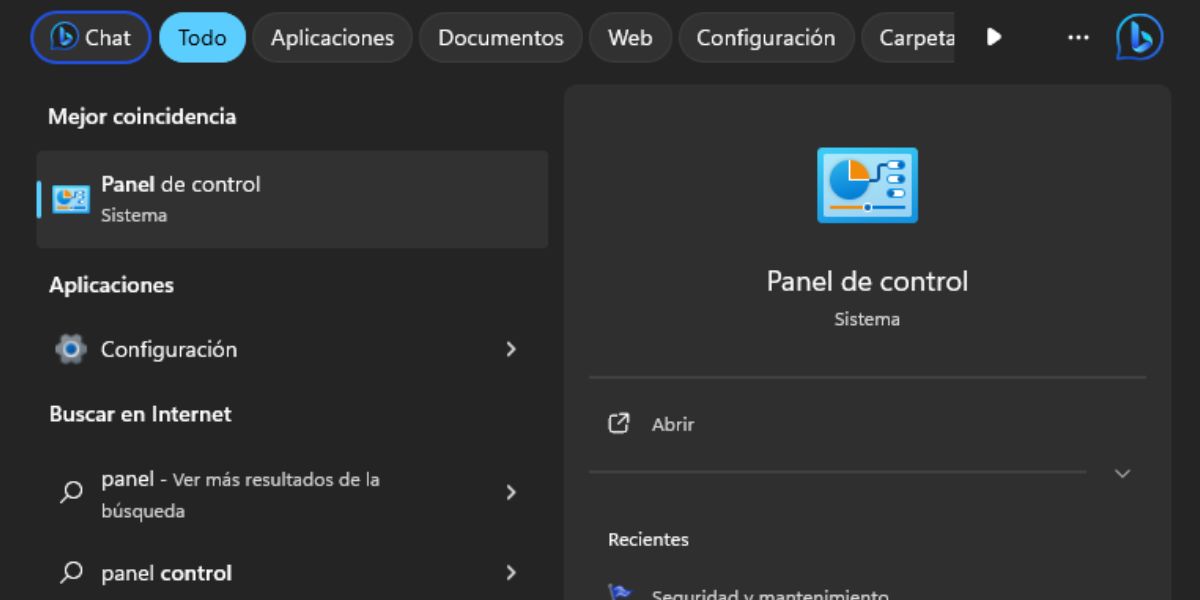Click the Seguridad y mantenimiento flag icon
Viewport: 1200px width, 600px height.
click(x=620, y=592)
